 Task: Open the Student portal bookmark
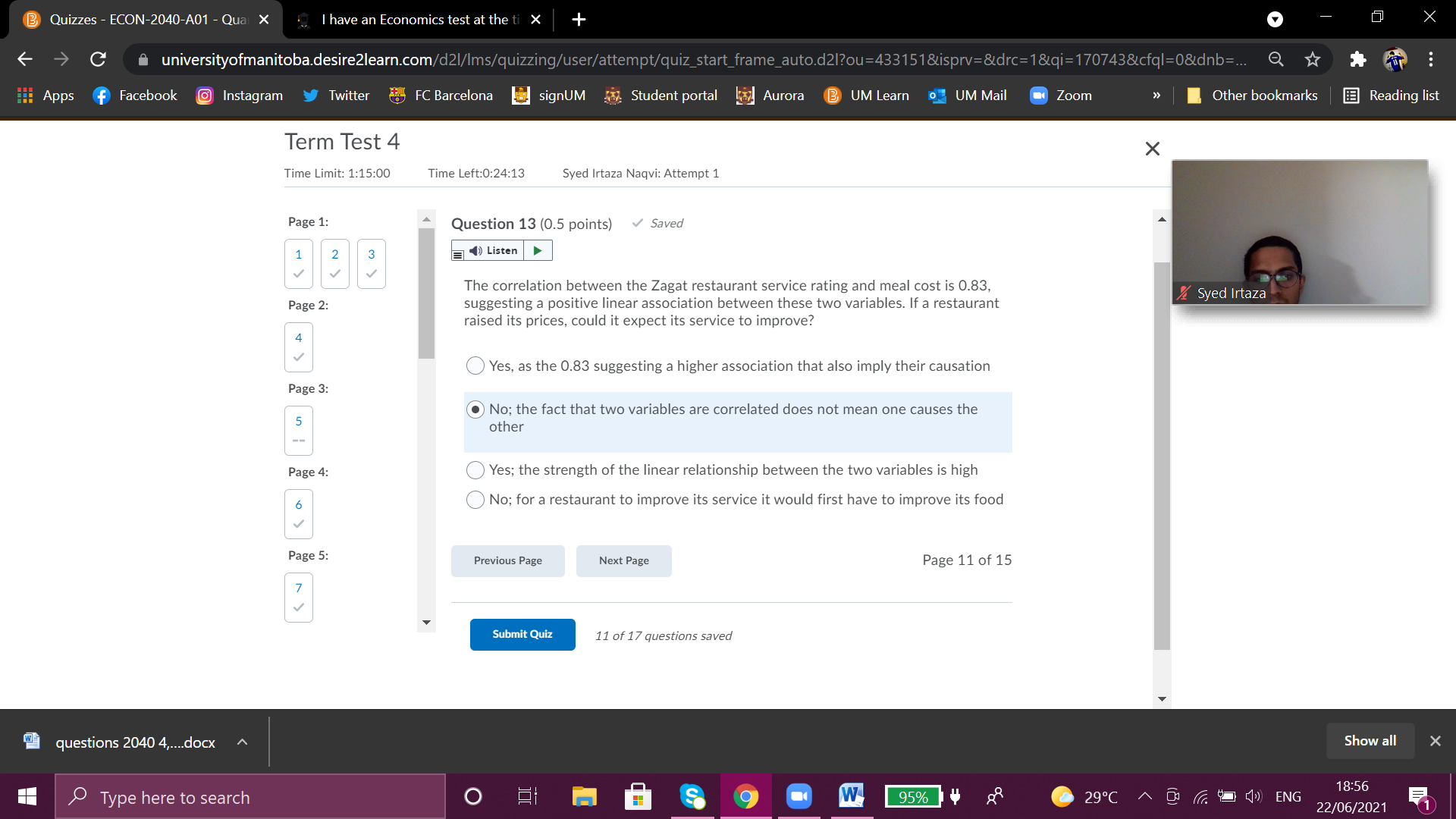661,96
